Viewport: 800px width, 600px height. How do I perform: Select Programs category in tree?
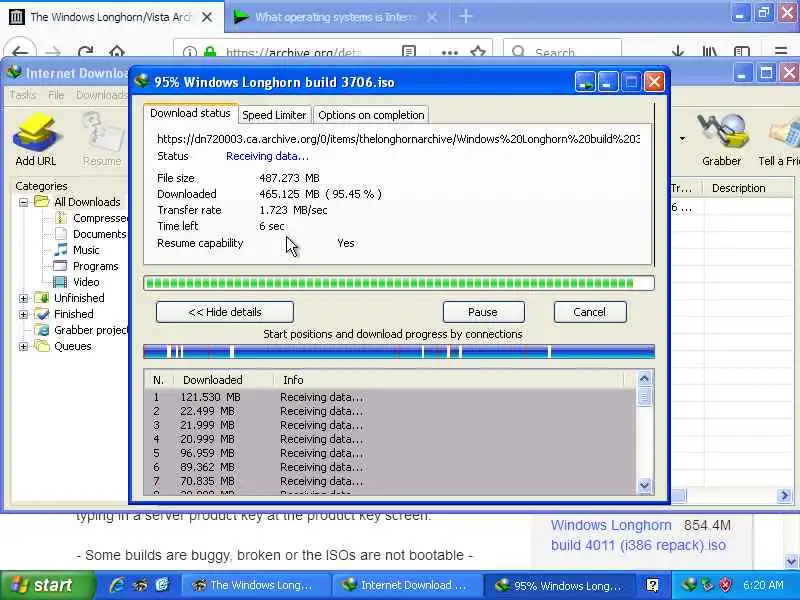(95, 266)
